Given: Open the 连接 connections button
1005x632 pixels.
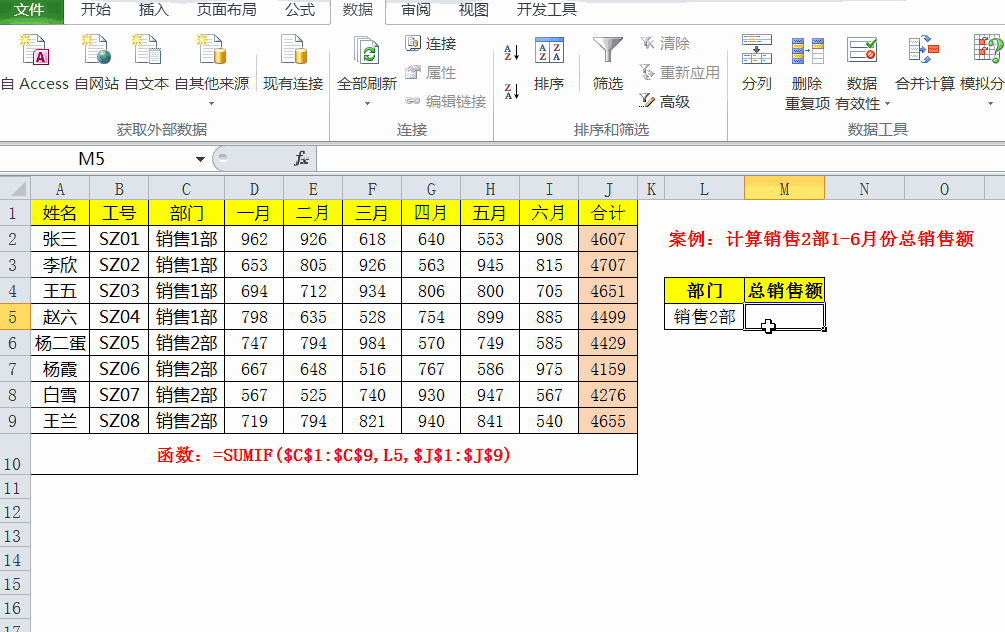Looking at the screenshot, I should point(431,44).
